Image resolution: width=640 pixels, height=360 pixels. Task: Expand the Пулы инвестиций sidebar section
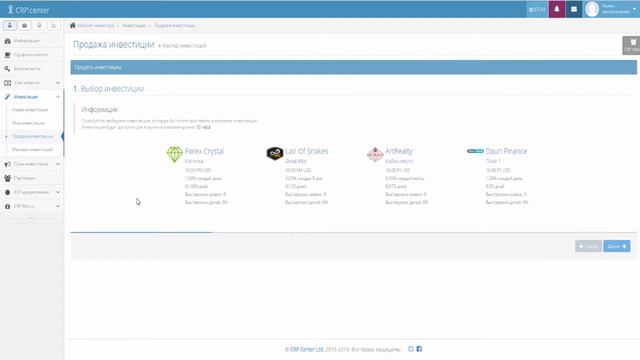pyautogui.click(x=32, y=164)
